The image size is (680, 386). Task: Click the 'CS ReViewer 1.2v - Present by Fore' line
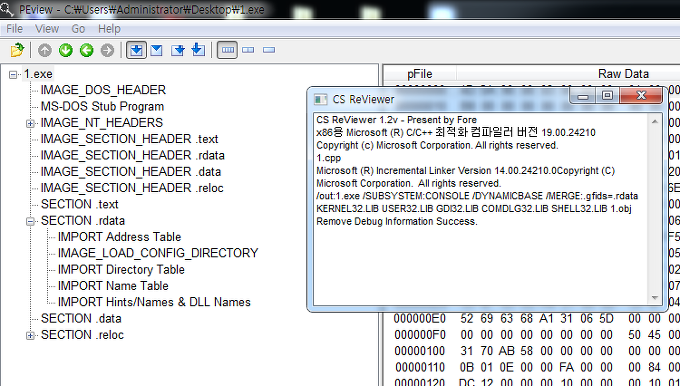click(x=396, y=120)
